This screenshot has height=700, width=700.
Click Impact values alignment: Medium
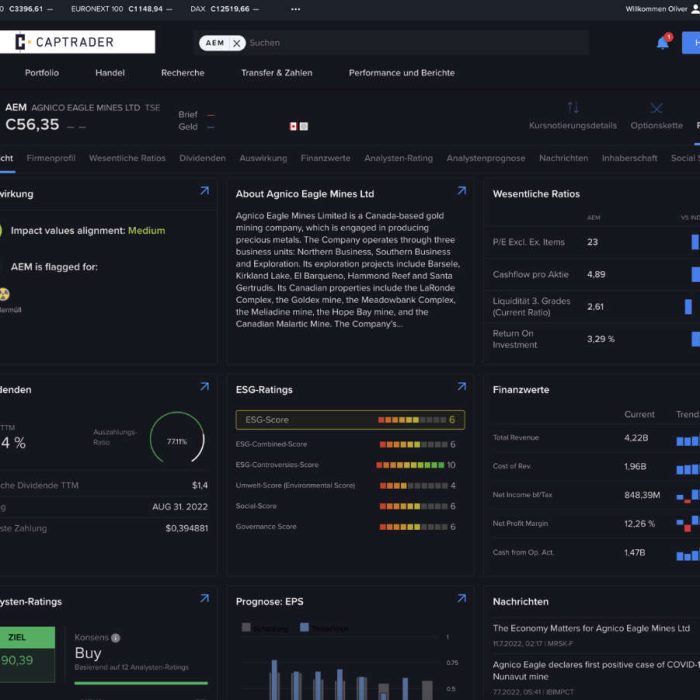coord(88,230)
